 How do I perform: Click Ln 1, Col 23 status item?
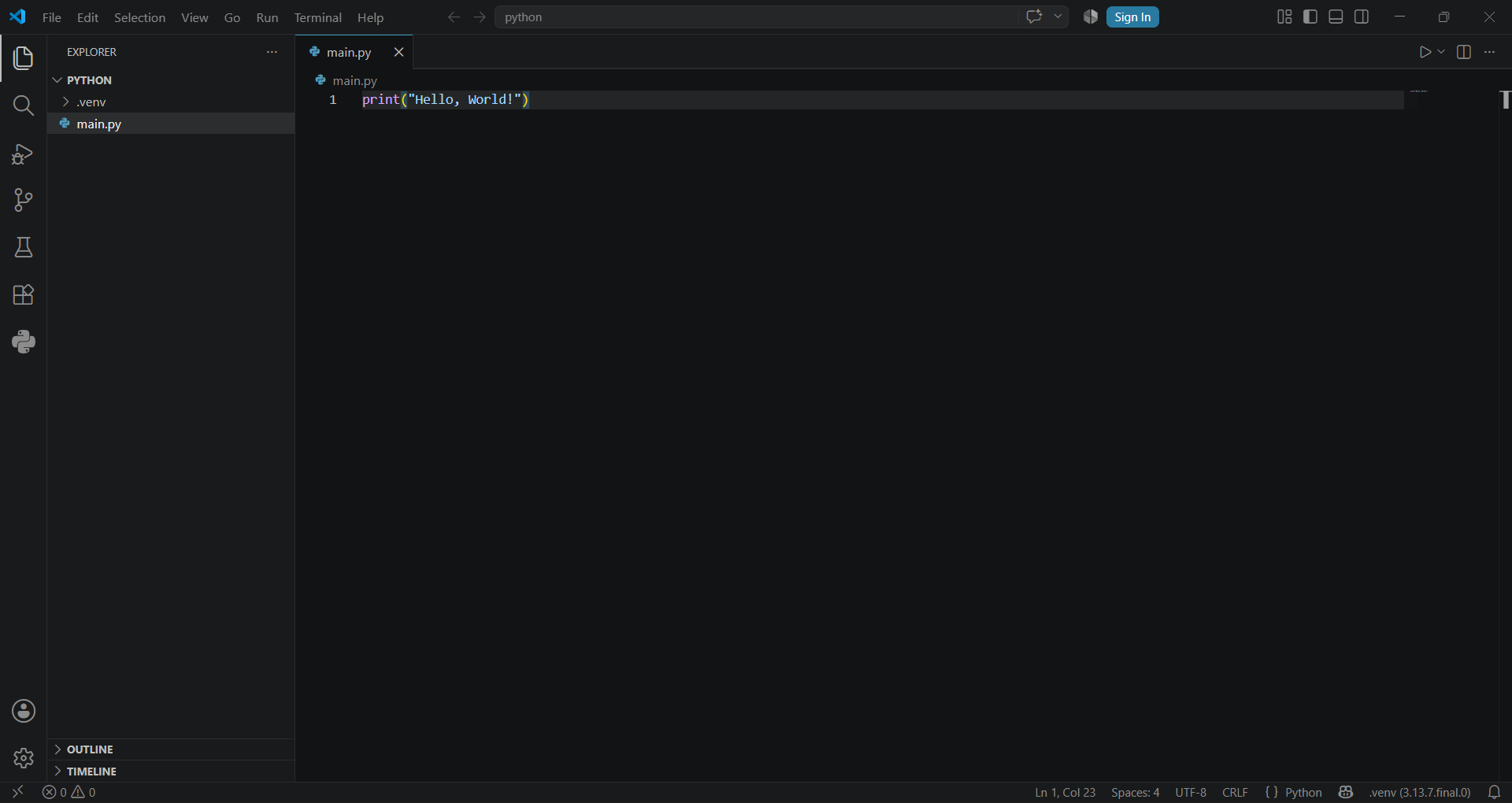[1065, 792]
